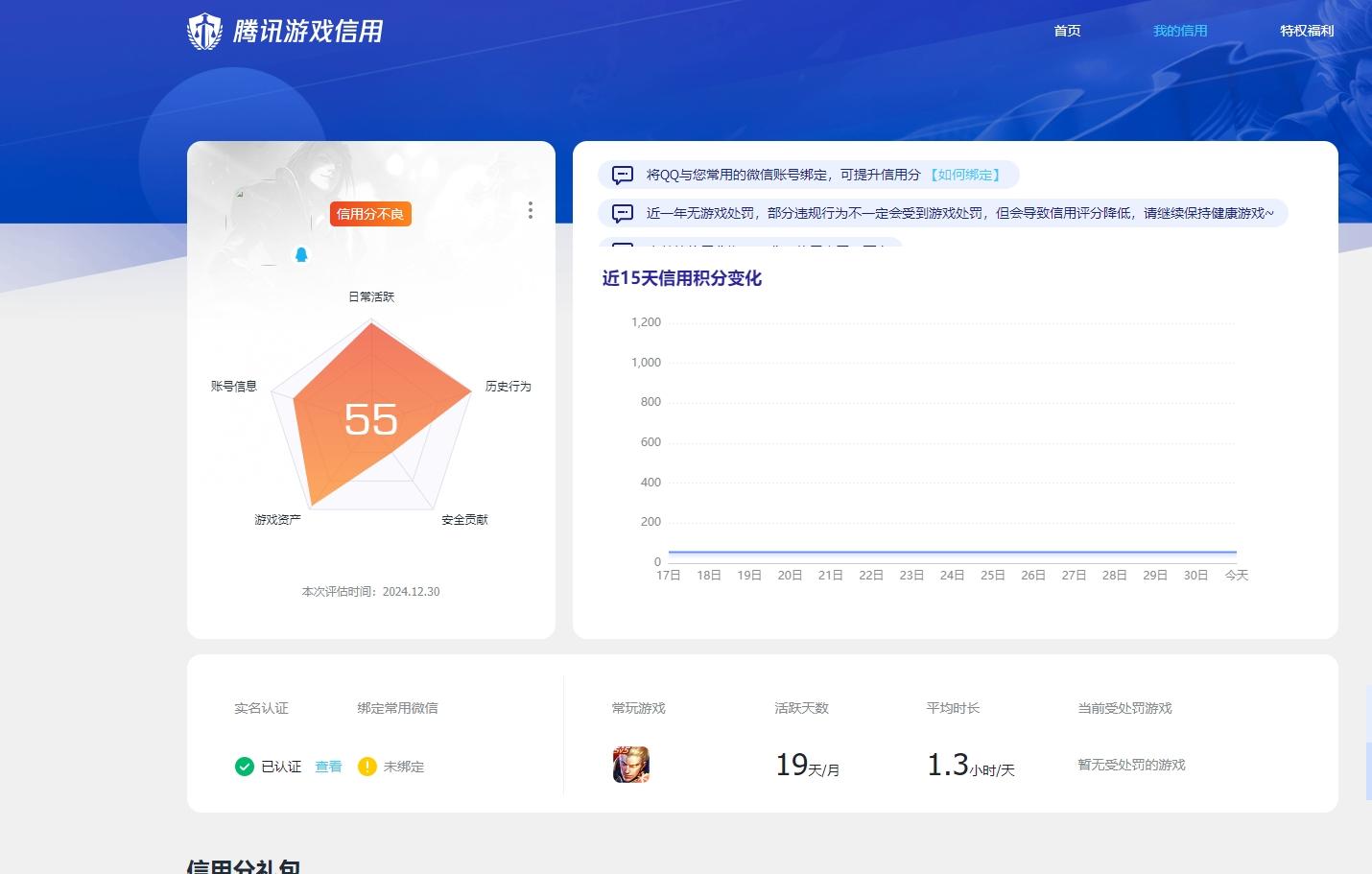Click the 信用分礼包 section heading
The height and width of the screenshot is (874, 1372).
pos(244,866)
